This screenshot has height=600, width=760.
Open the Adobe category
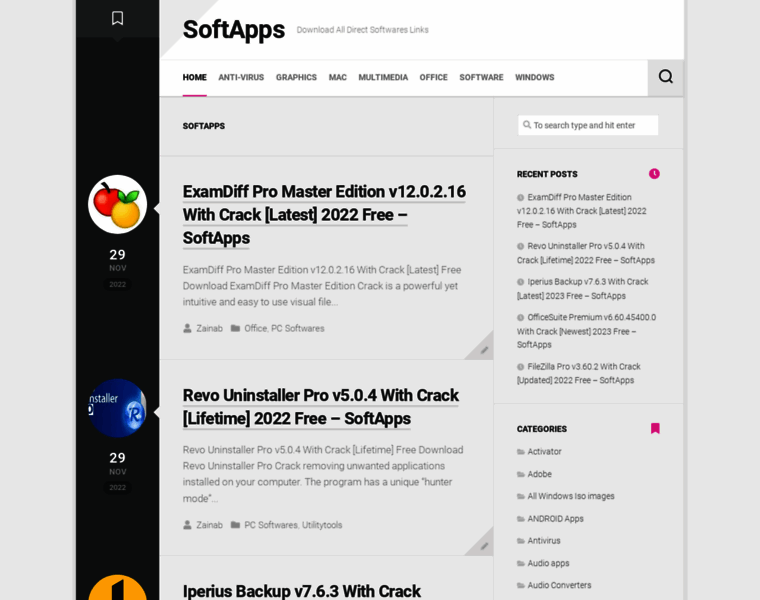pyautogui.click(x=539, y=474)
